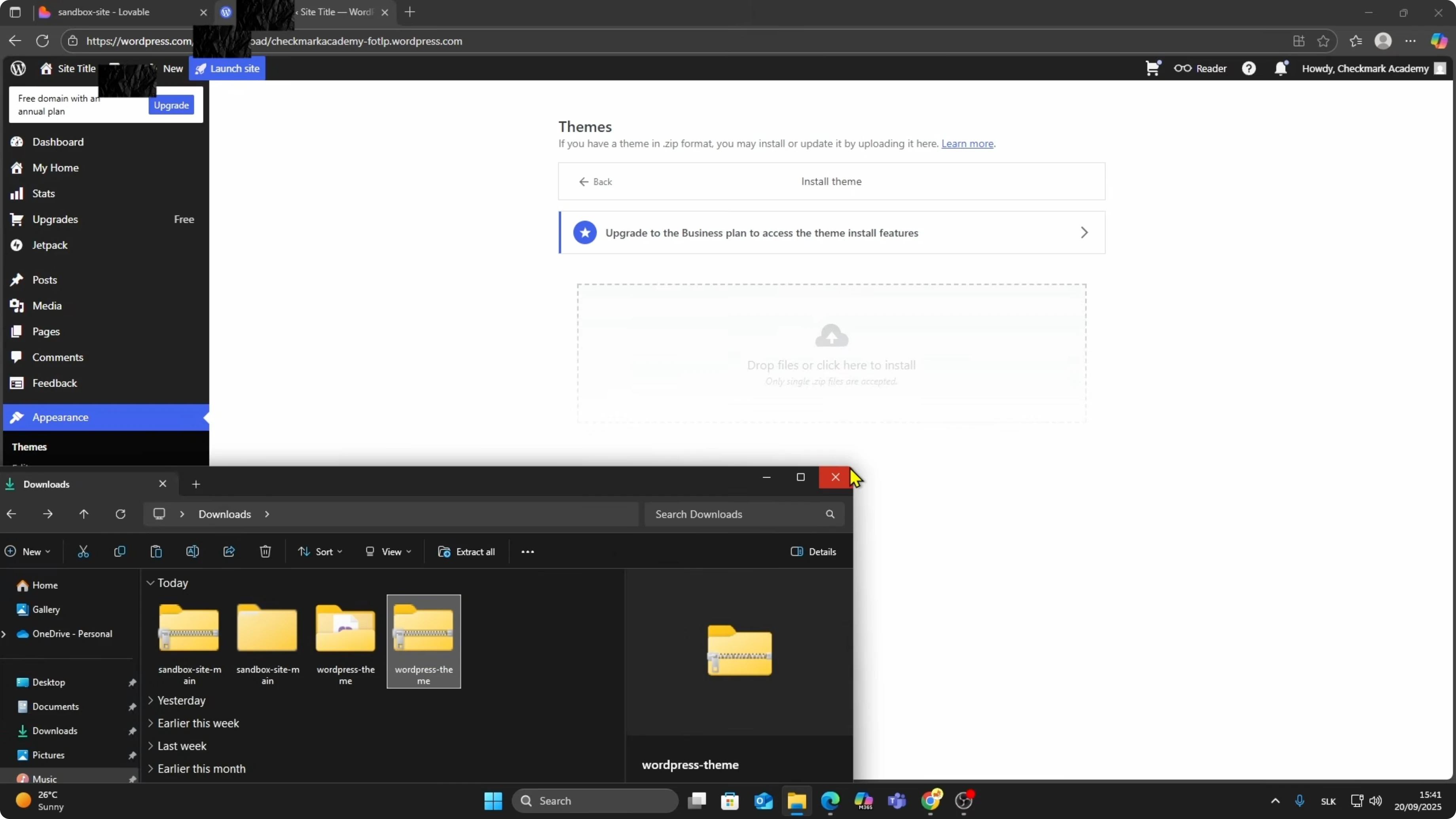Expand the Yesterday group
The image size is (1456, 819).
click(150, 700)
